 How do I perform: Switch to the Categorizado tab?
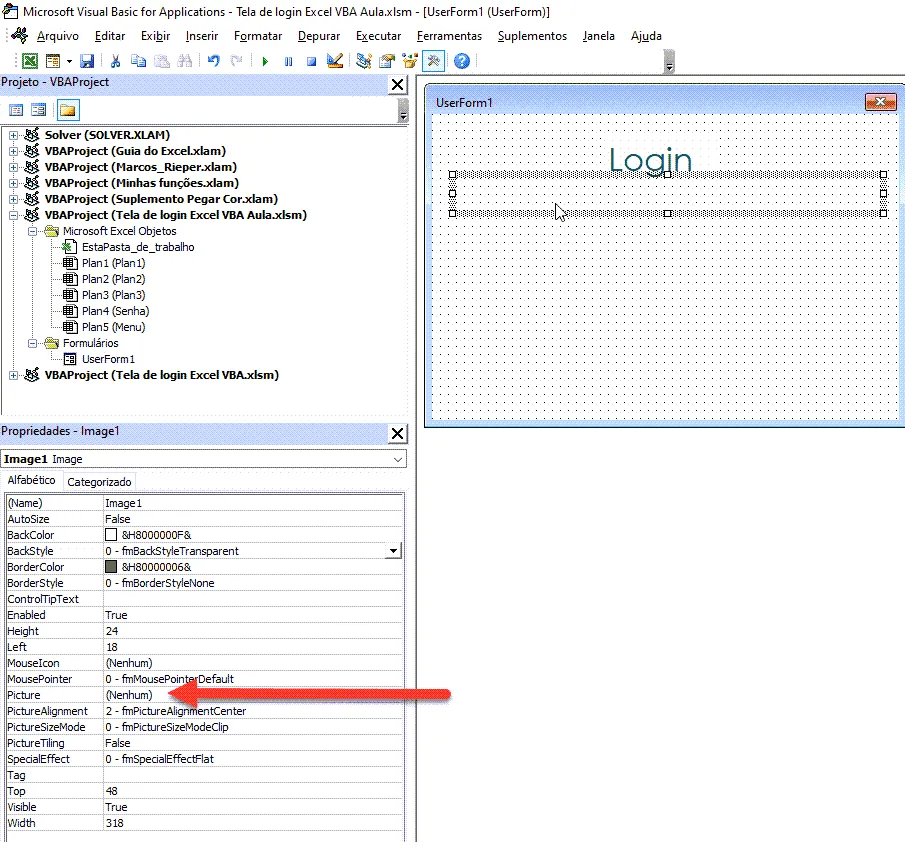99,482
